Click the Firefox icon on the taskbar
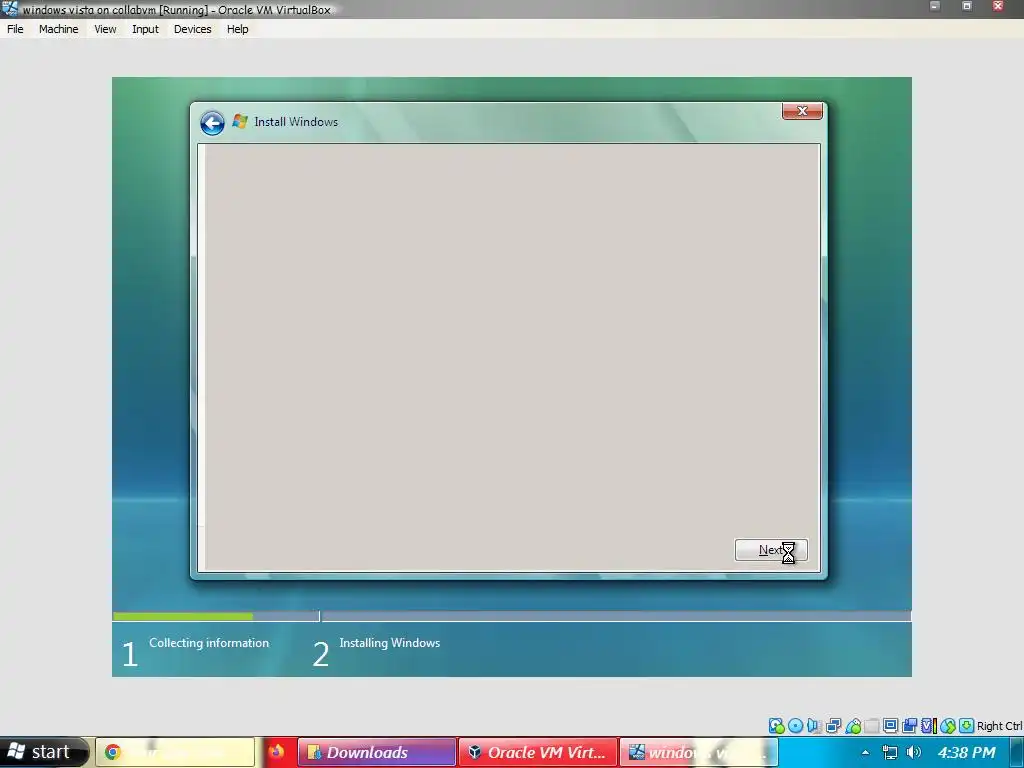 [276, 751]
